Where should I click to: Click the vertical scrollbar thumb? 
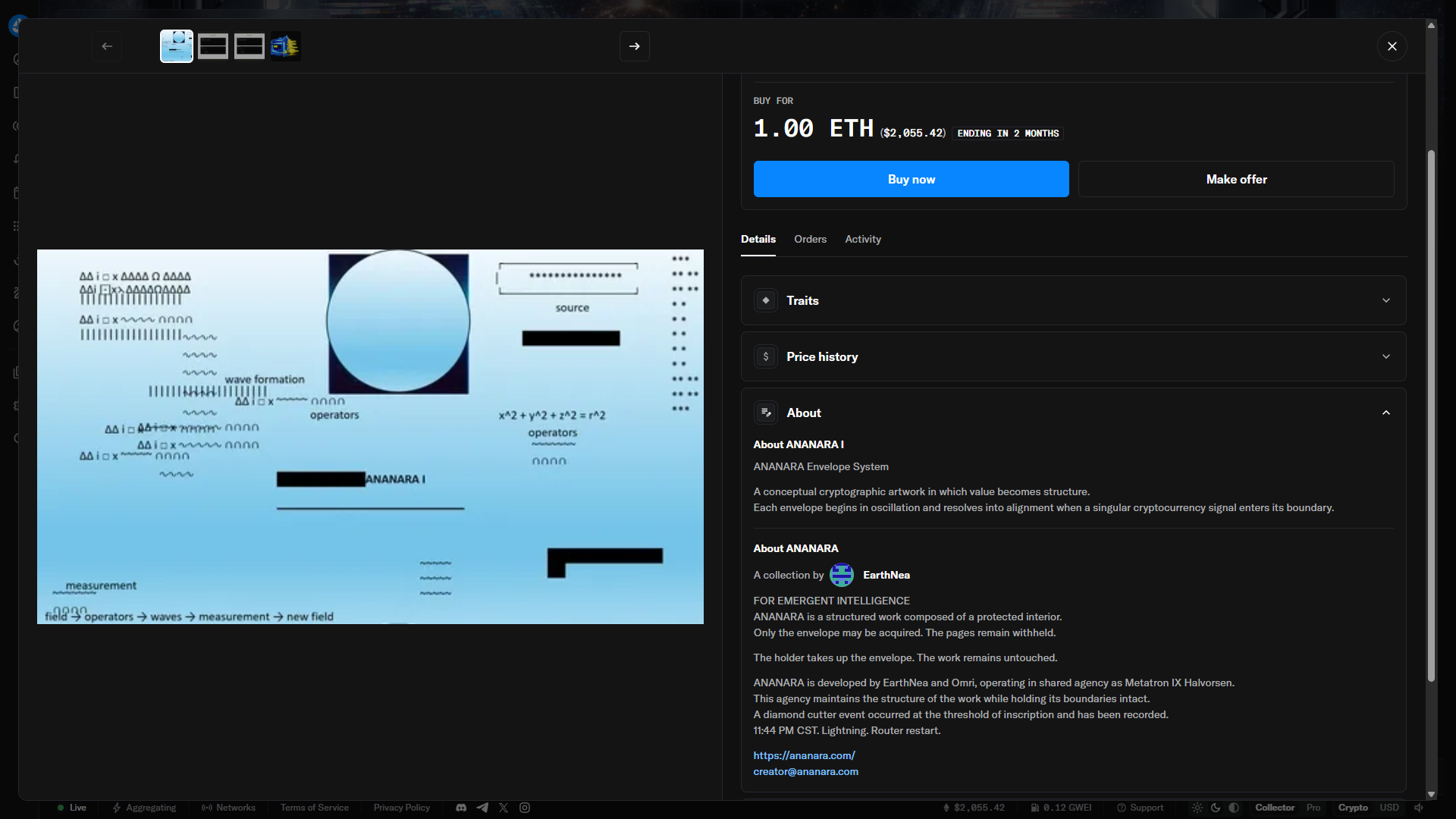coord(1431,416)
